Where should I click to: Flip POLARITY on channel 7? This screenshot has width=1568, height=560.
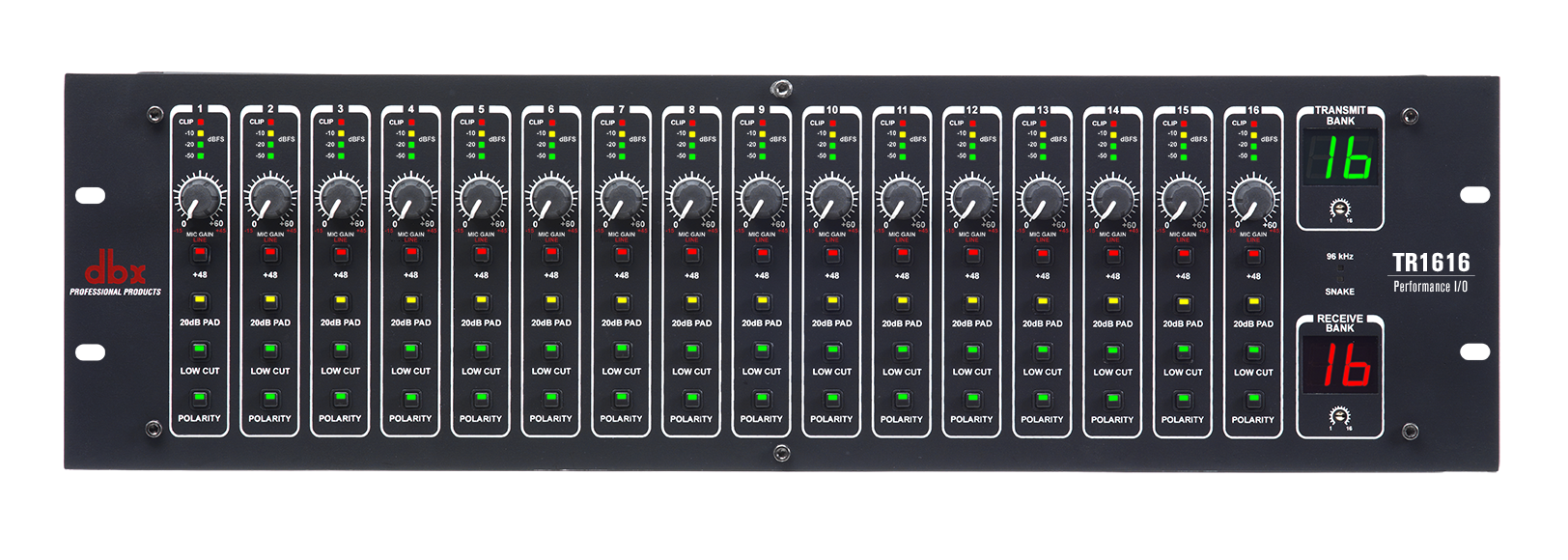click(622, 398)
